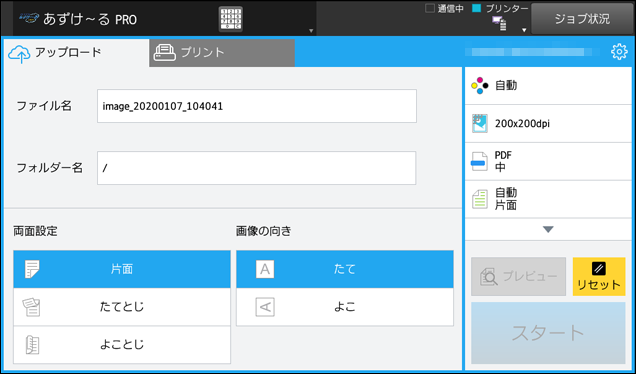Image resolution: width=636 pixels, height=374 pixels.
Task: Click the magnifier icon on プレビュー
Action: [488, 277]
